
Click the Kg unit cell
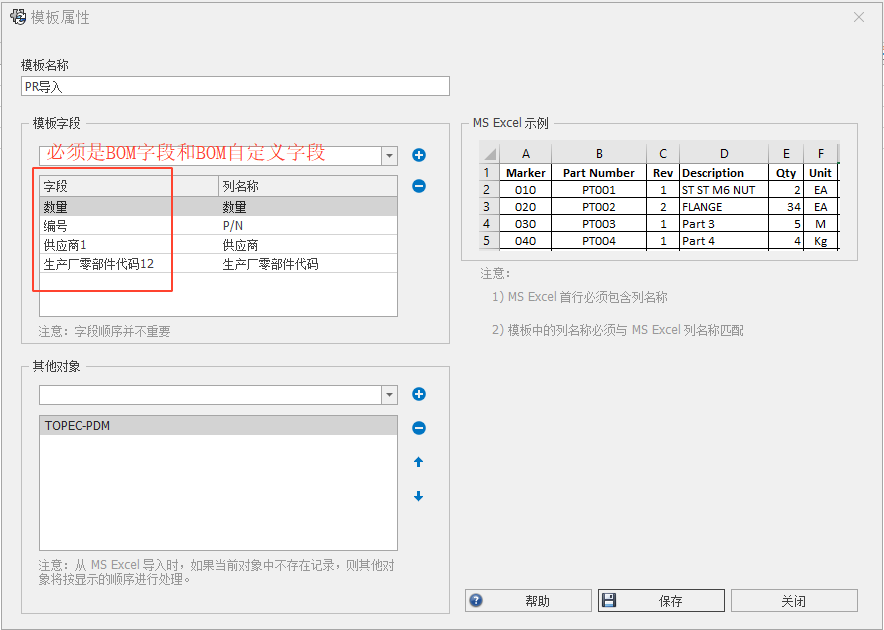[x=821, y=240]
